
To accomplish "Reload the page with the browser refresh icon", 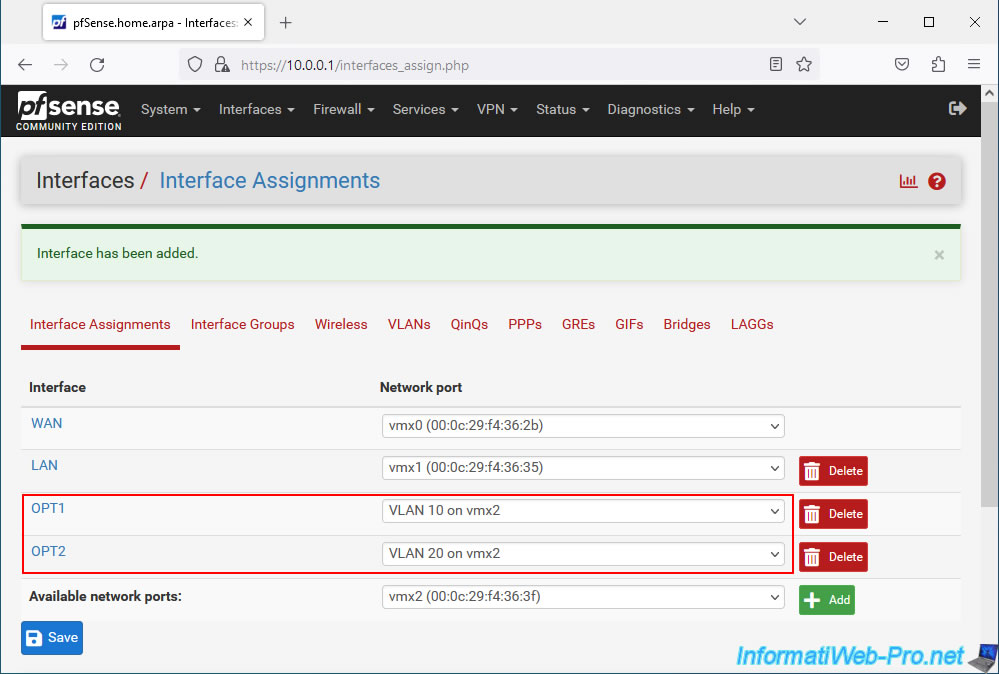I will coord(97,65).
